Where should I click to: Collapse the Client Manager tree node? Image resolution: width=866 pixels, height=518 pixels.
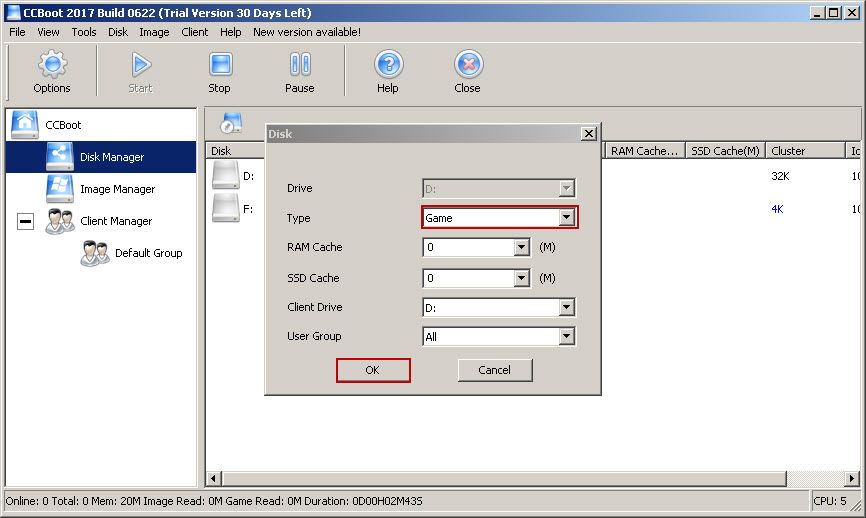(x=25, y=221)
